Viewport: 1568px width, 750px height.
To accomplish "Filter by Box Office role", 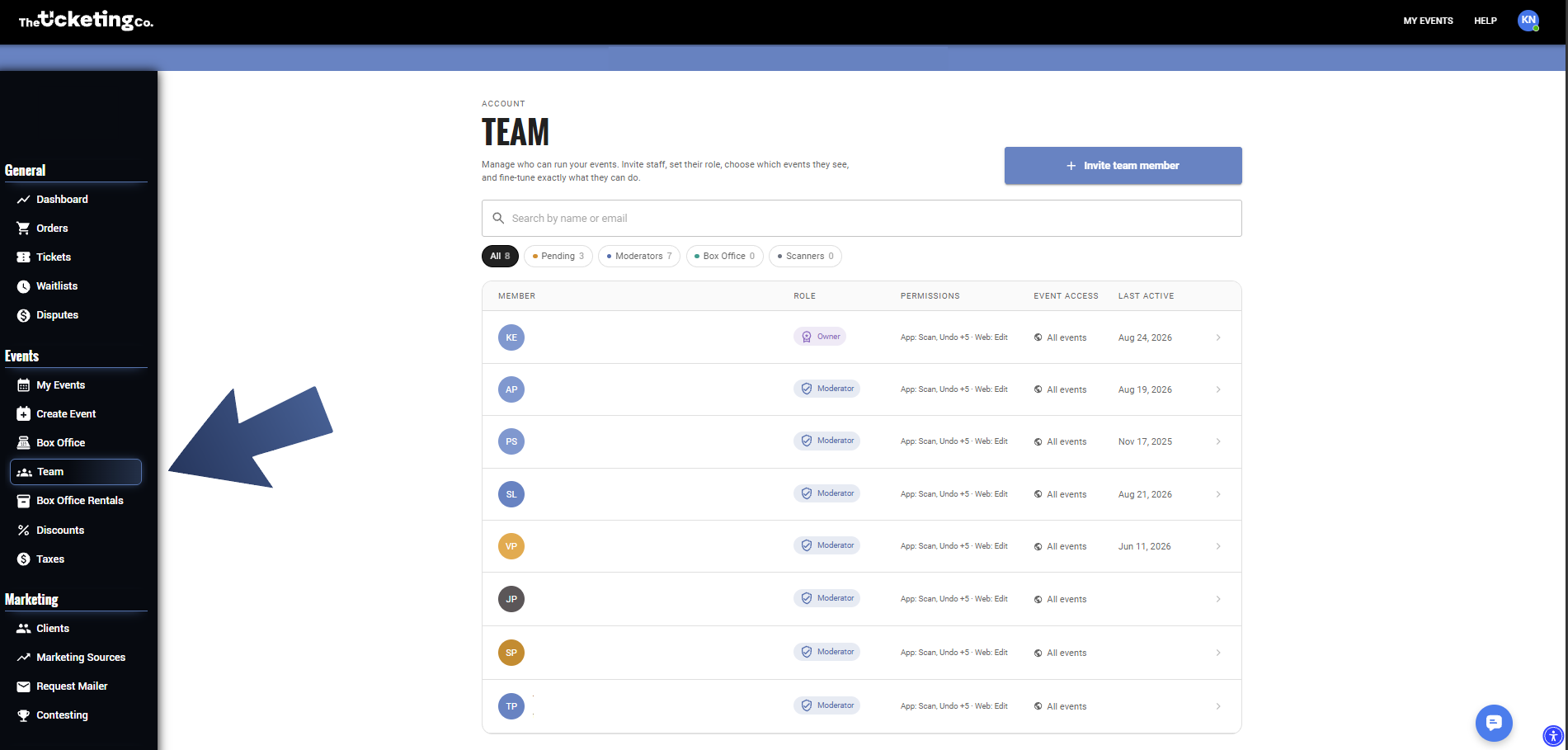I will [725, 256].
